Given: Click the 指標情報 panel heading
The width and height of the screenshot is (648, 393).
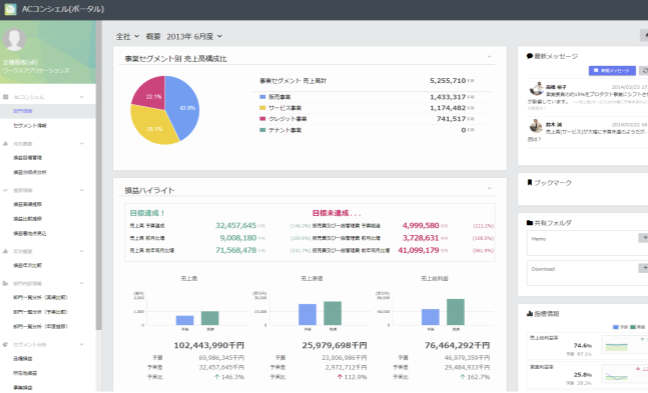Looking at the screenshot, I should 547,314.
